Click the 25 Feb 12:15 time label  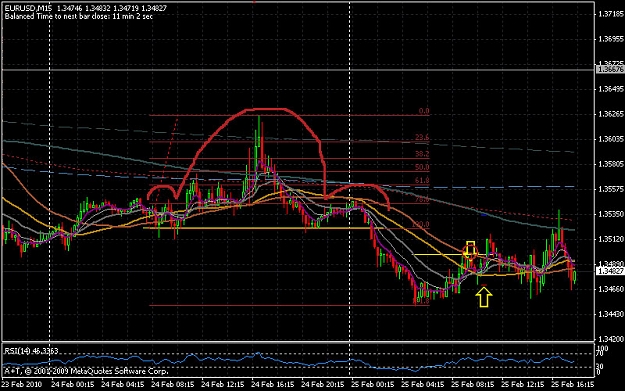(523, 384)
